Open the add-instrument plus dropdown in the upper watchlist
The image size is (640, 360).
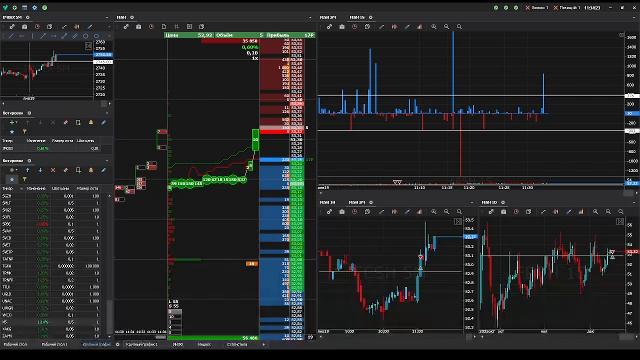click(x=13, y=122)
